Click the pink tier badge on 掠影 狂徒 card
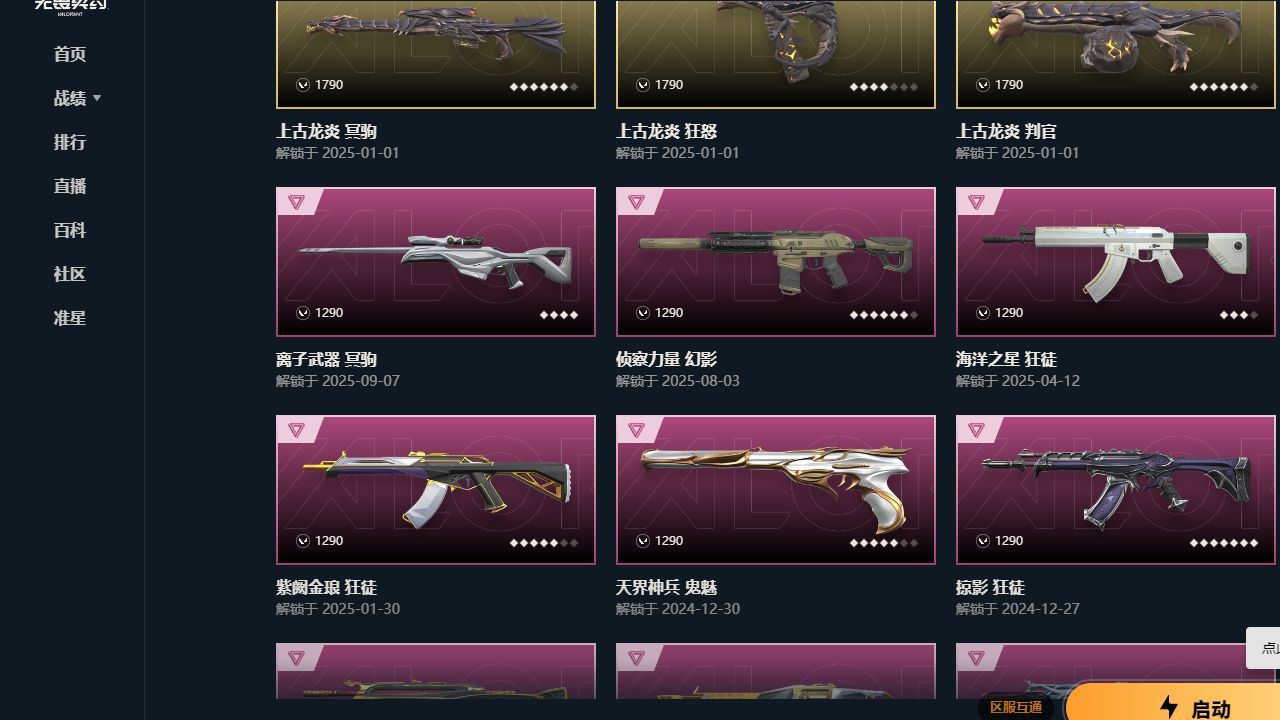The image size is (1280, 720). click(976, 430)
